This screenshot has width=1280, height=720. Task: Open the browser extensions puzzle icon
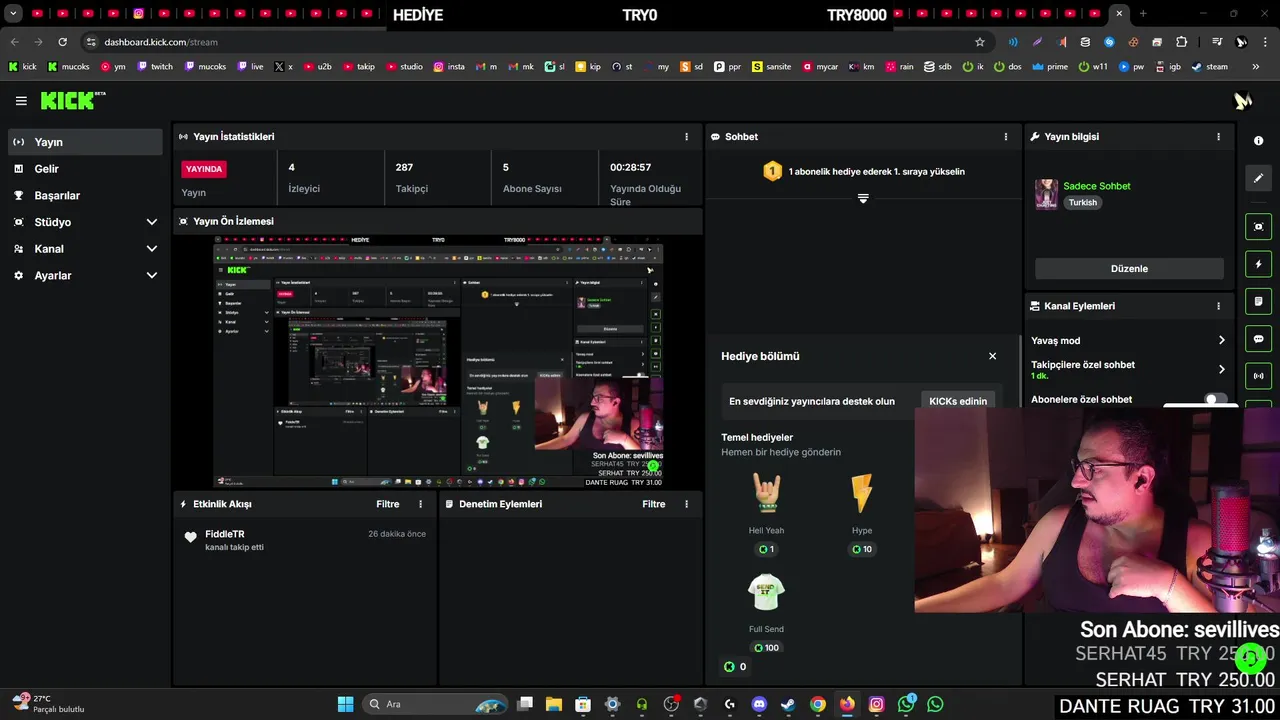pyautogui.click(x=1181, y=42)
